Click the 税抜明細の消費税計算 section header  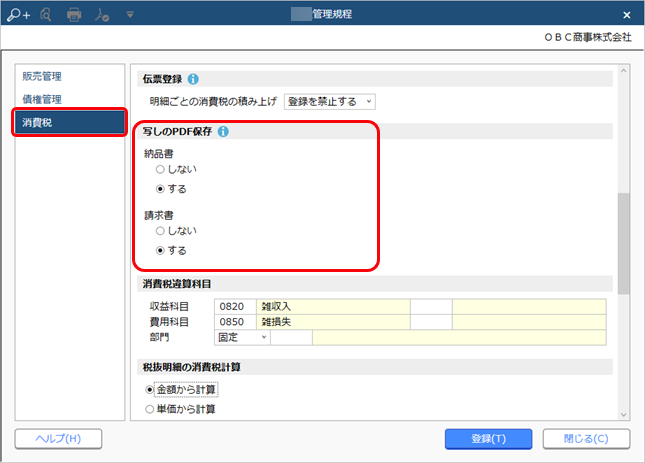tap(375, 367)
